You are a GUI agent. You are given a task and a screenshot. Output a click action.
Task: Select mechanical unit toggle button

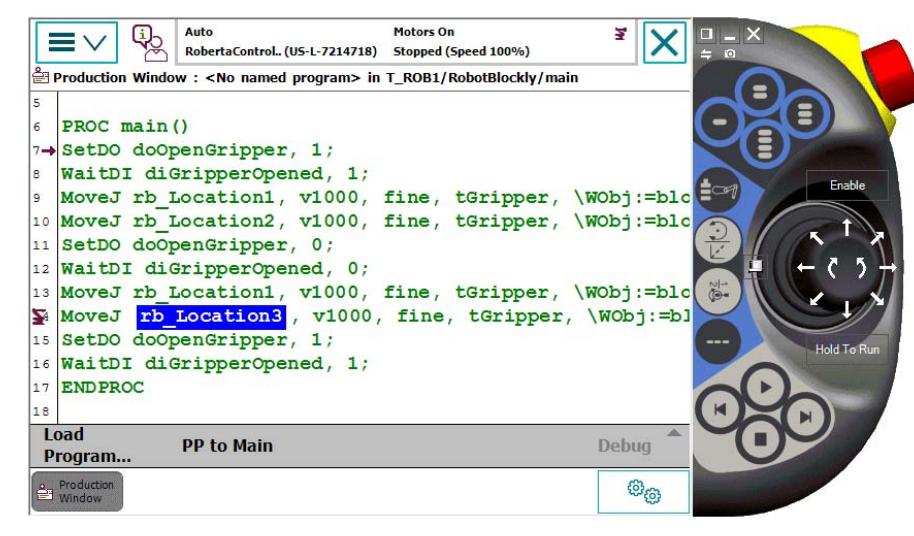click(x=718, y=189)
